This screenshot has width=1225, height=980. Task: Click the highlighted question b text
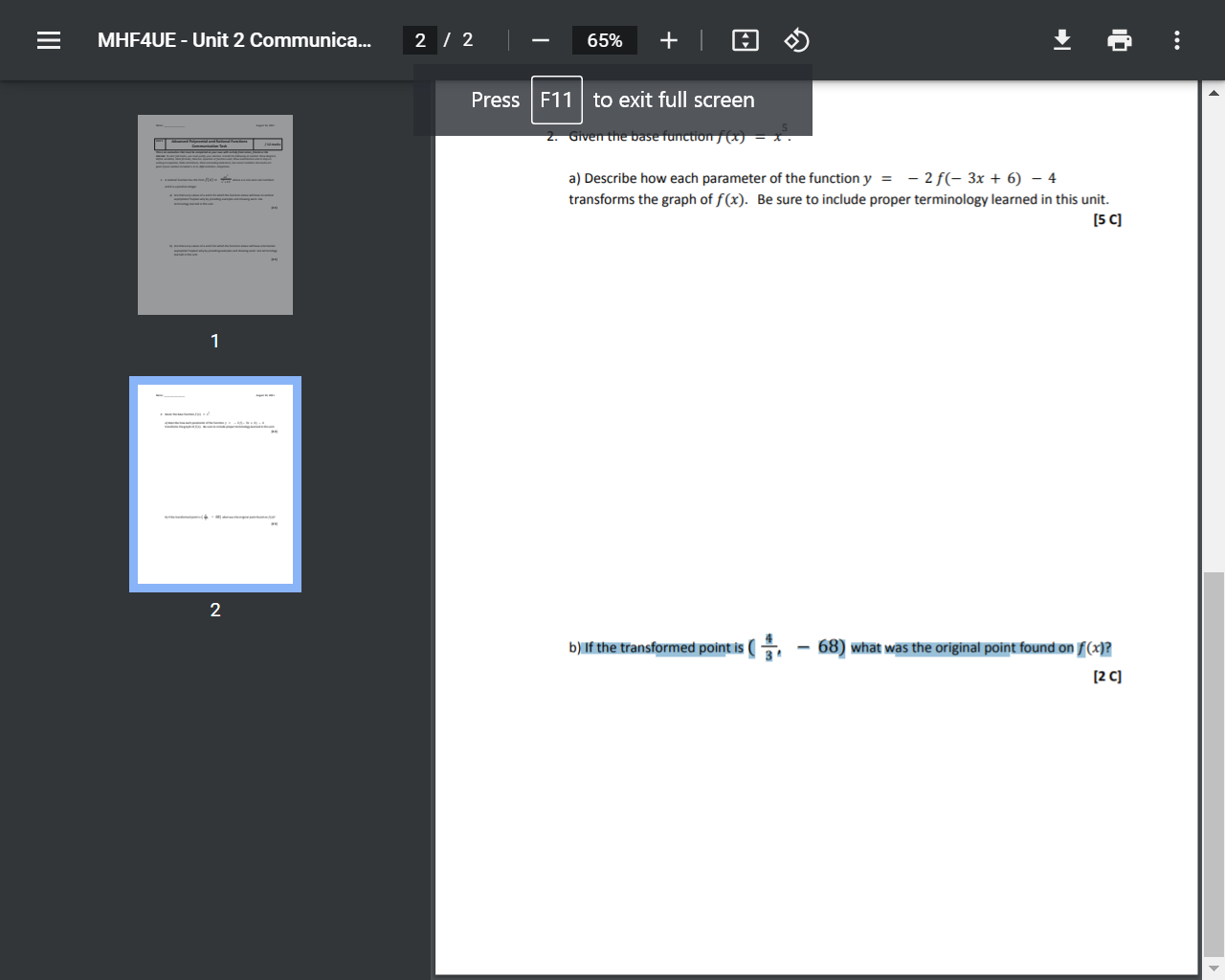(842, 647)
